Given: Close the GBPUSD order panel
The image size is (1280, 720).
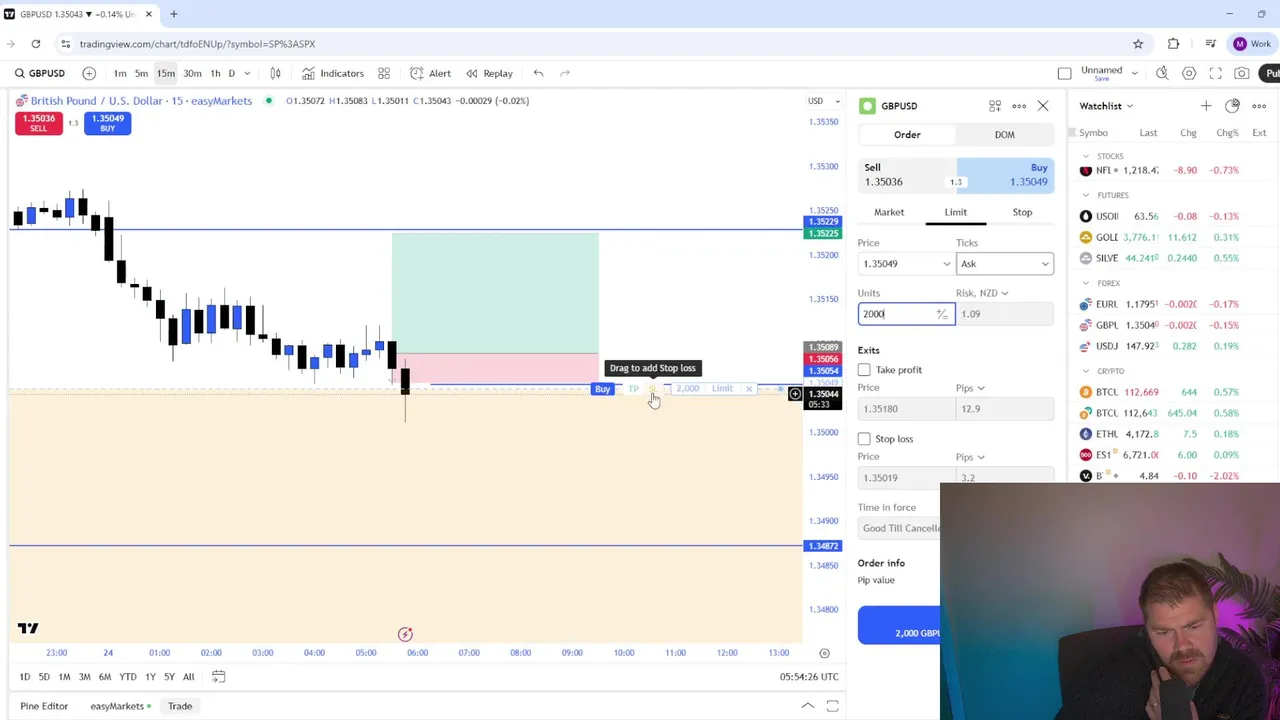Looking at the screenshot, I should coord(1043,106).
